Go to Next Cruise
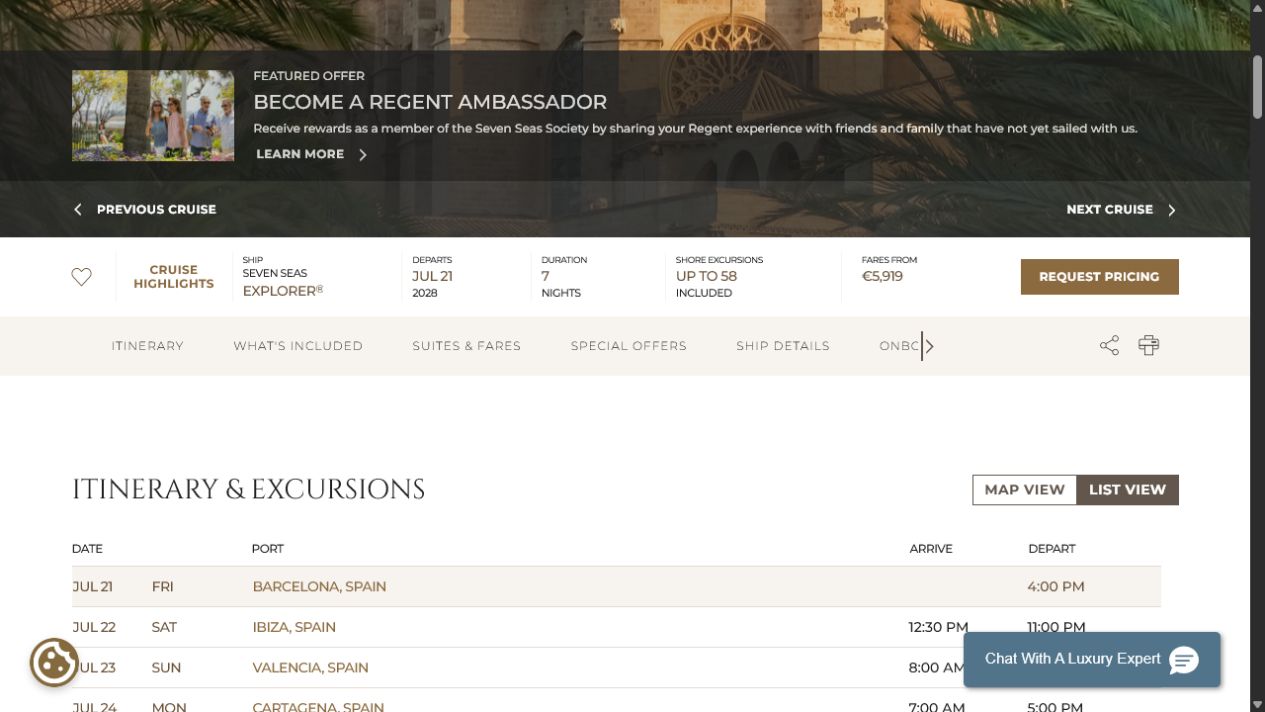 point(1109,209)
